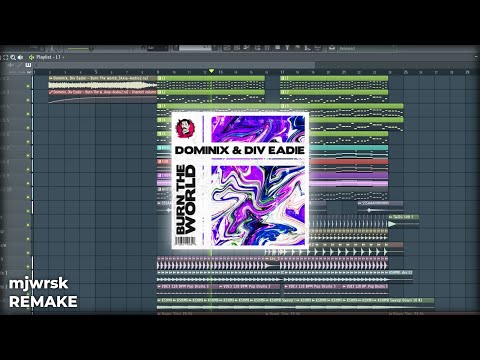Click the piano keys icon below Playlist title

coord(29,65)
